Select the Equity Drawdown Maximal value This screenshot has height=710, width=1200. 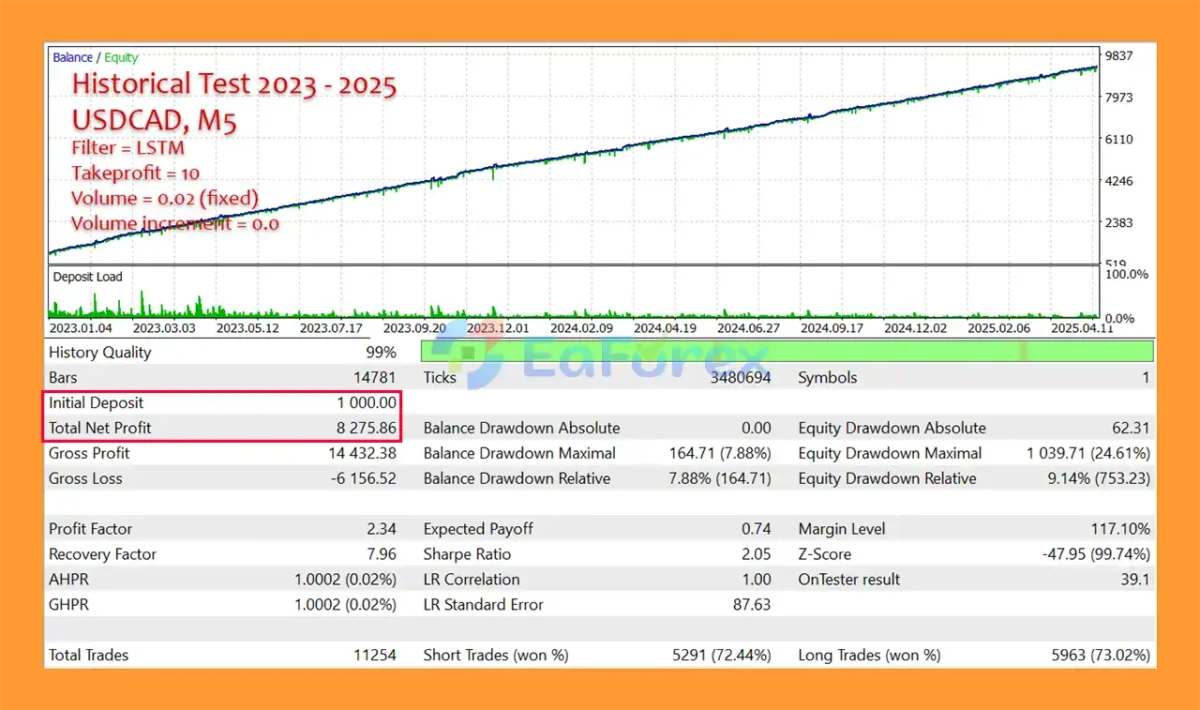tap(1088, 453)
